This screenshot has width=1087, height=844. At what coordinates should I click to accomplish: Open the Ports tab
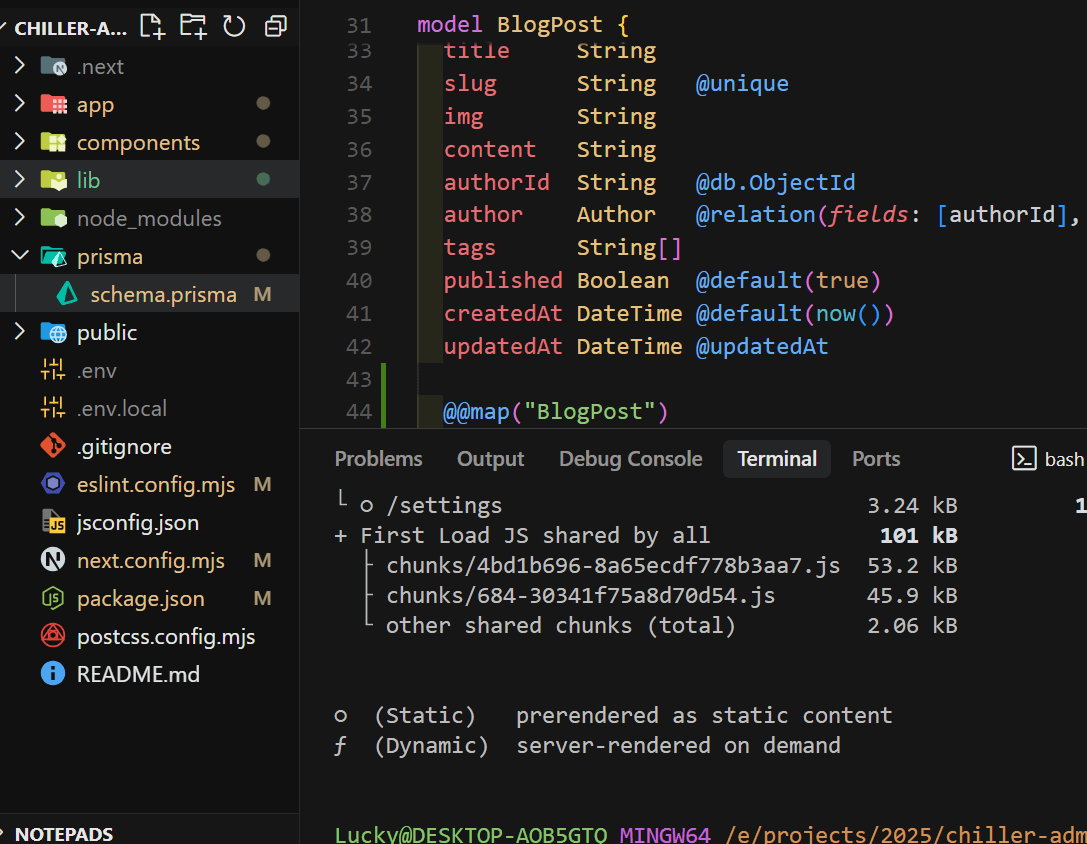tap(876, 459)
